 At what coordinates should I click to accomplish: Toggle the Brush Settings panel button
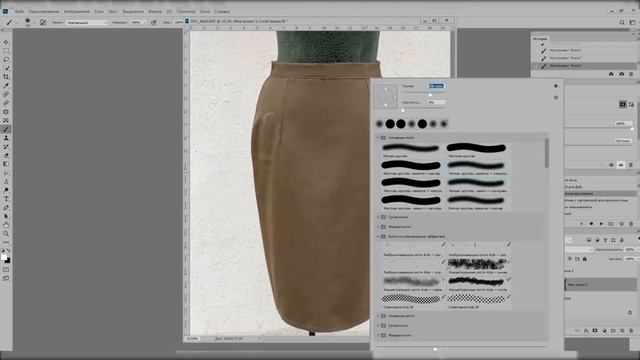pyautogui.click(x=43, y=22)
